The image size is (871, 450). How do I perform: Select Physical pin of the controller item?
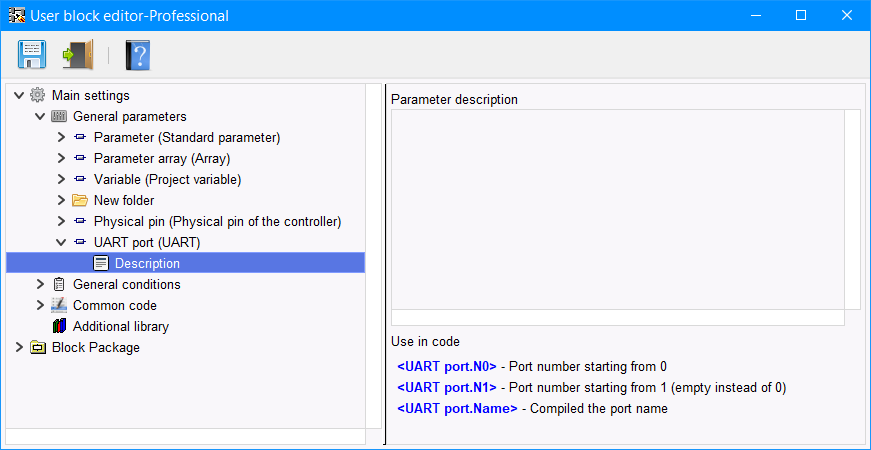[x=217, y=222]
